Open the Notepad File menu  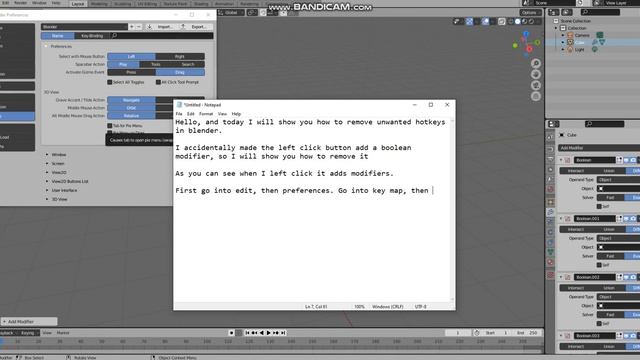pyautogui.click(x=179, y=114)
